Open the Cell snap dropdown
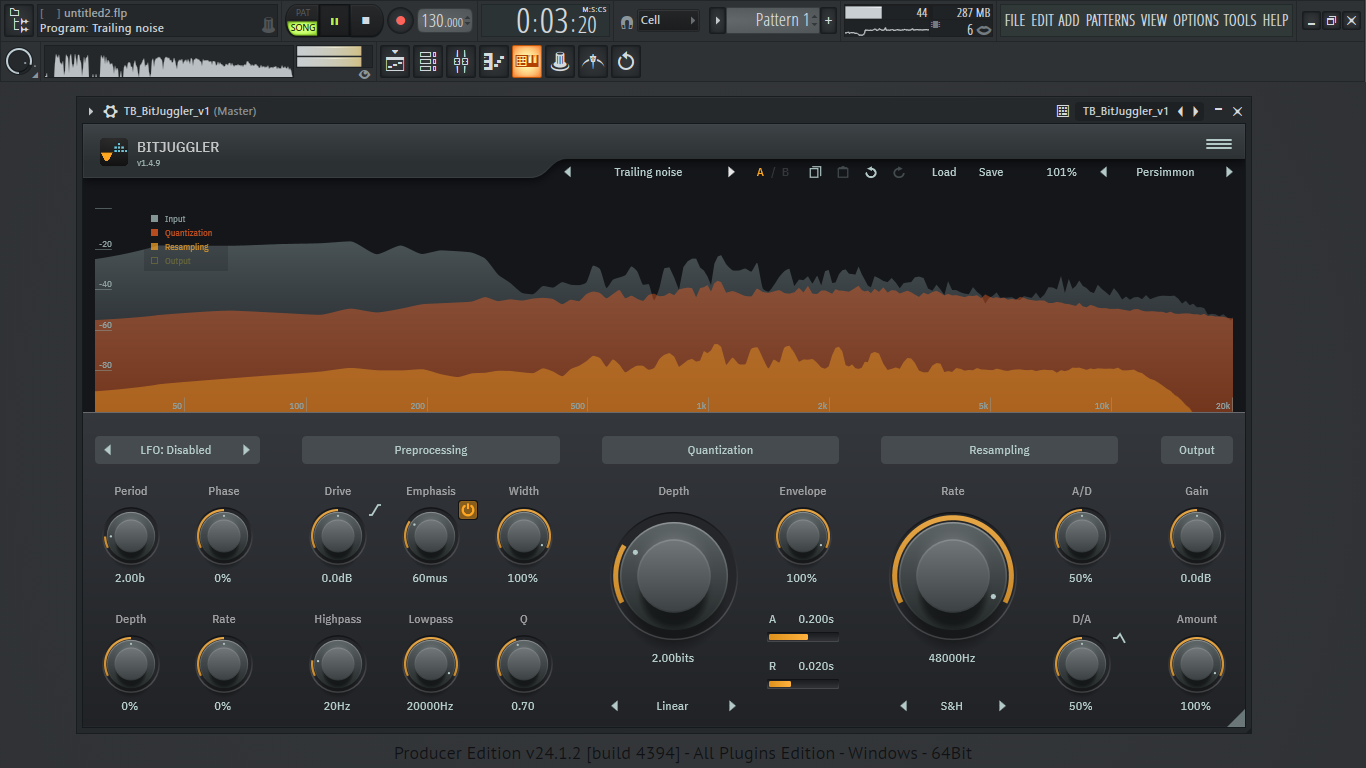 pyautogui.click(x=668, y=20)
